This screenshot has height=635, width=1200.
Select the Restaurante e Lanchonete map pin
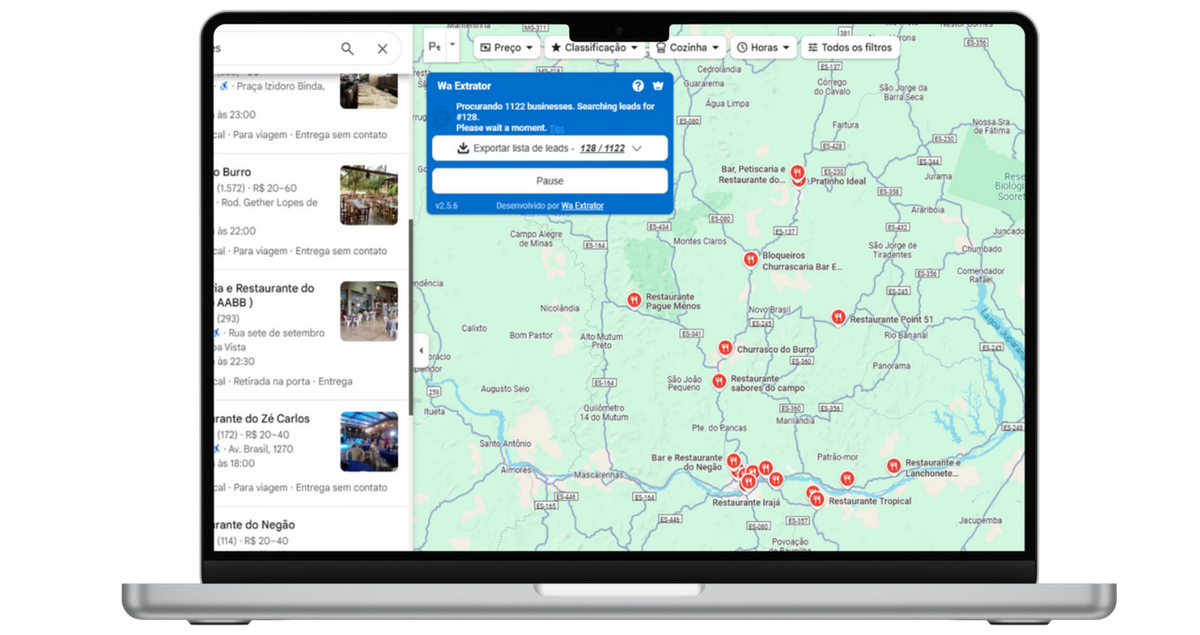tap(893, 465)
